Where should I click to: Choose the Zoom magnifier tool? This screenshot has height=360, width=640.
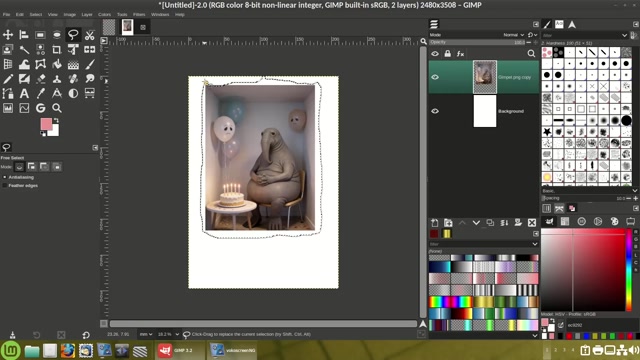click(x=57, y=108)
